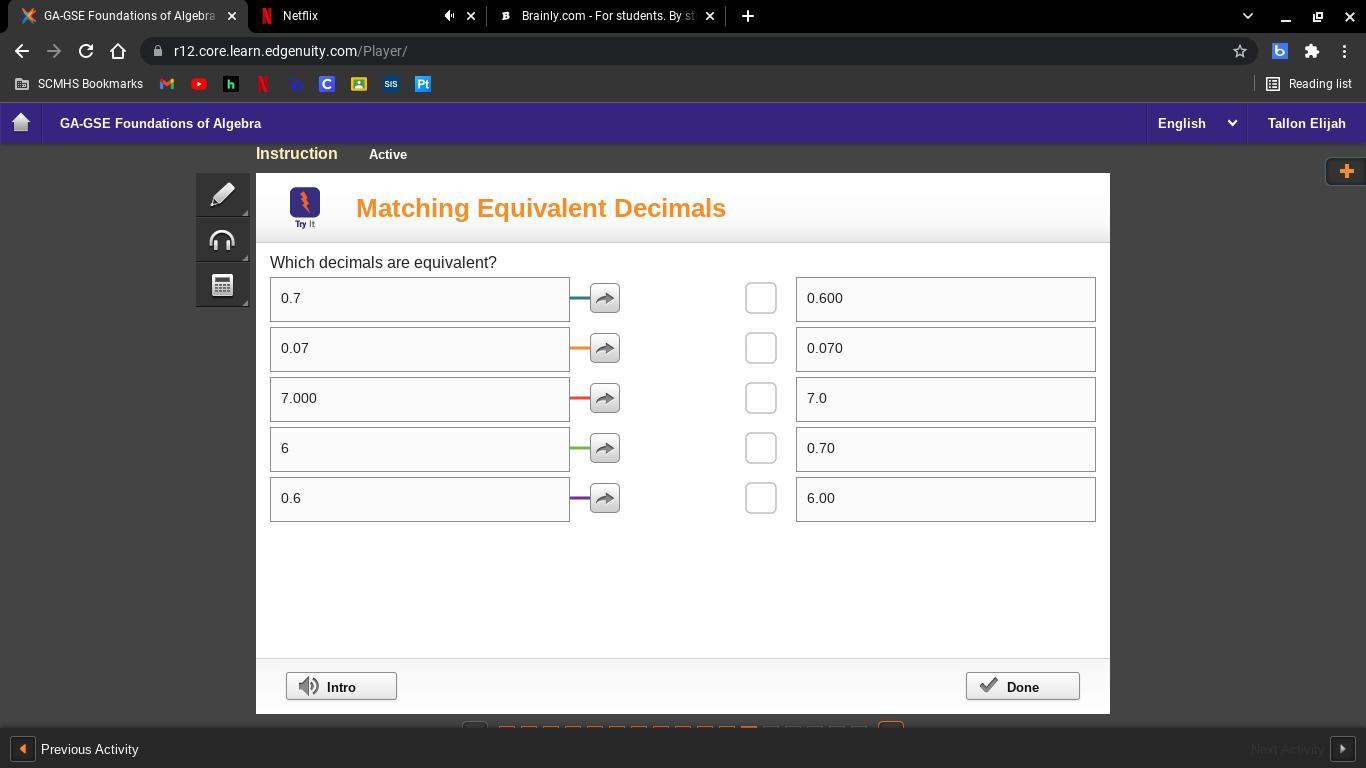
Task: Click the orange plus expand button
Action: tap(1345, 171)
